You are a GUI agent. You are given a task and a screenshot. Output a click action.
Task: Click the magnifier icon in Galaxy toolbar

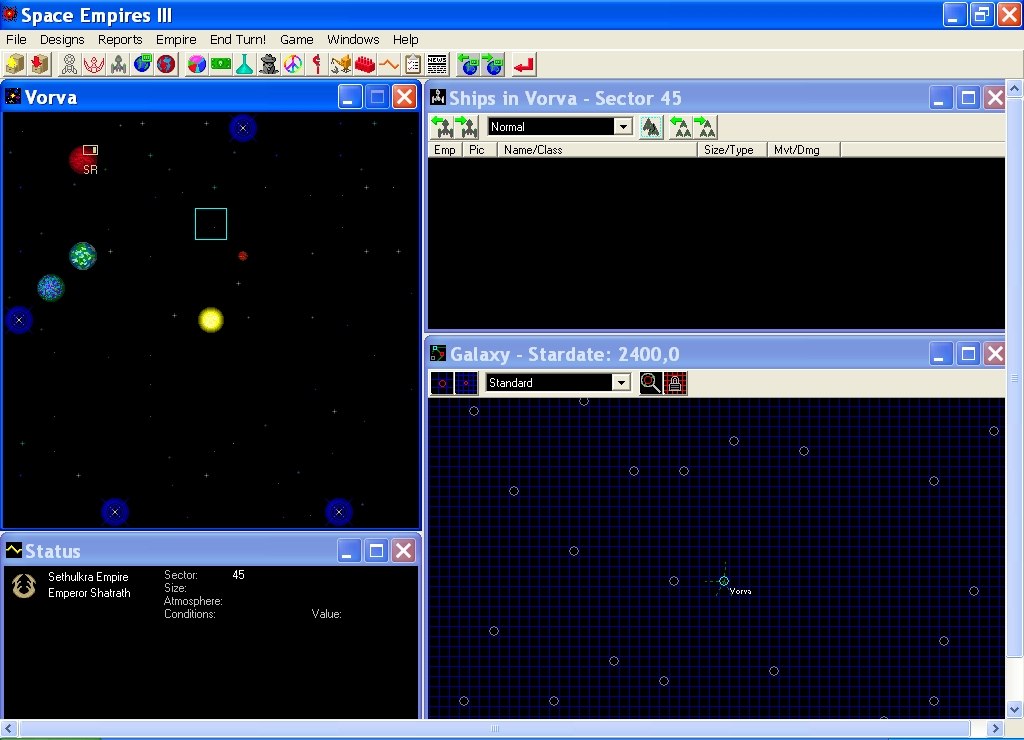point(650,383)
